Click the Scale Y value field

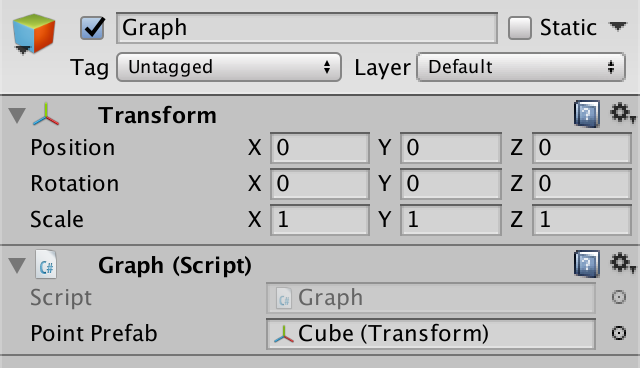(451, 220)
